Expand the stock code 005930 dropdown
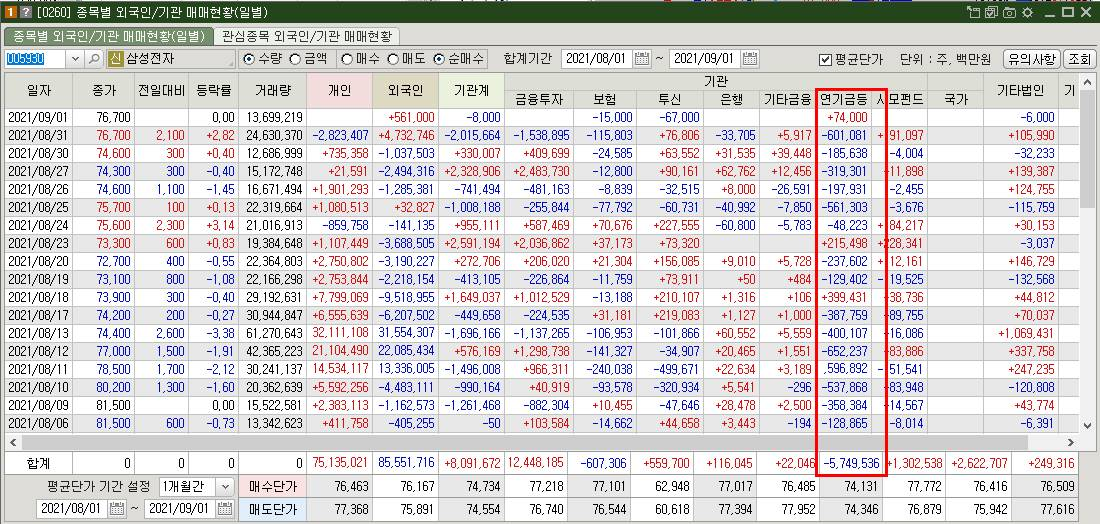Viewport: 1100px width, 524px height. [x=75, y=59]
